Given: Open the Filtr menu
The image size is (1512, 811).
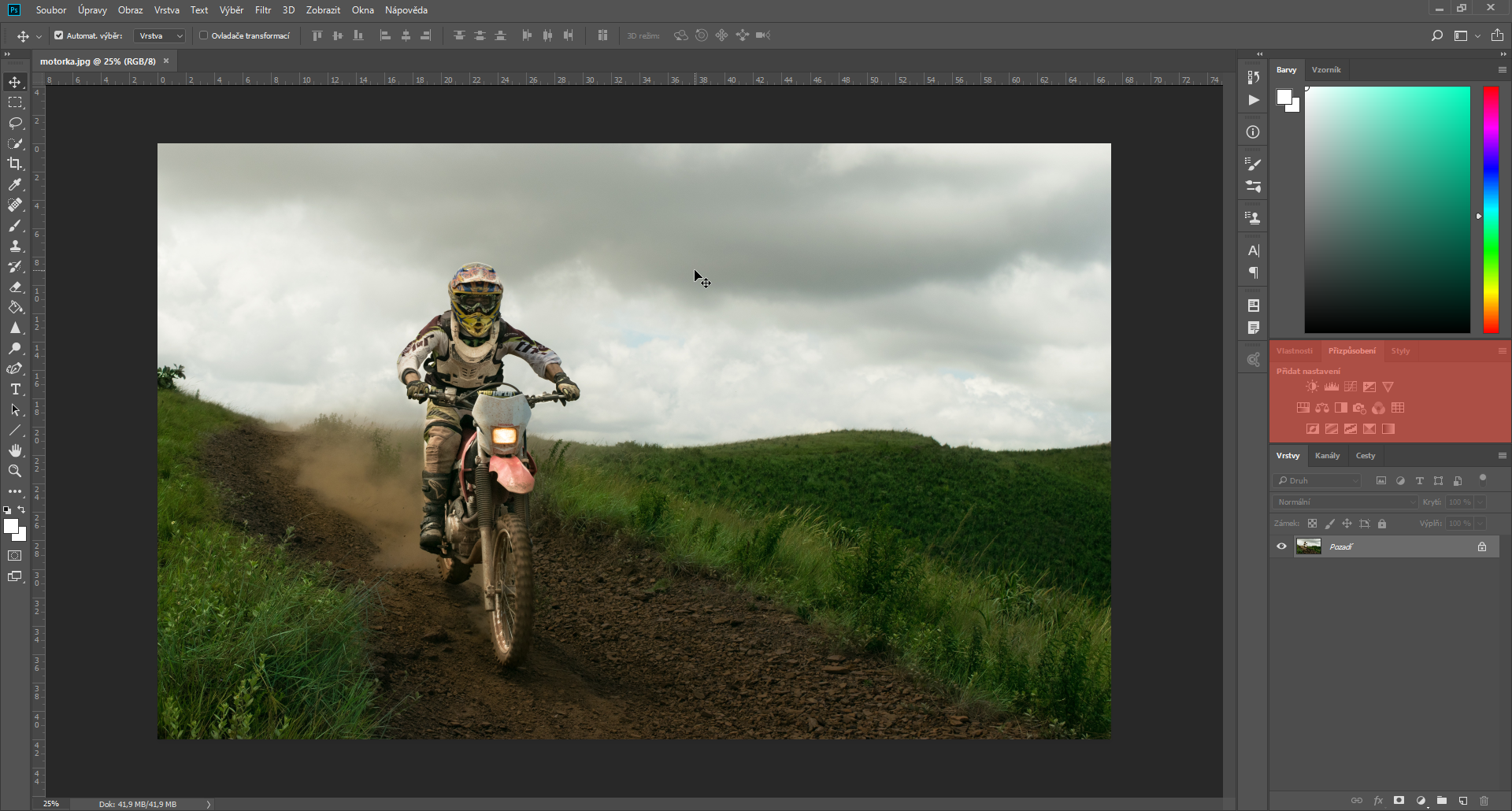Looking at the screenshot, I should point(263,10).
